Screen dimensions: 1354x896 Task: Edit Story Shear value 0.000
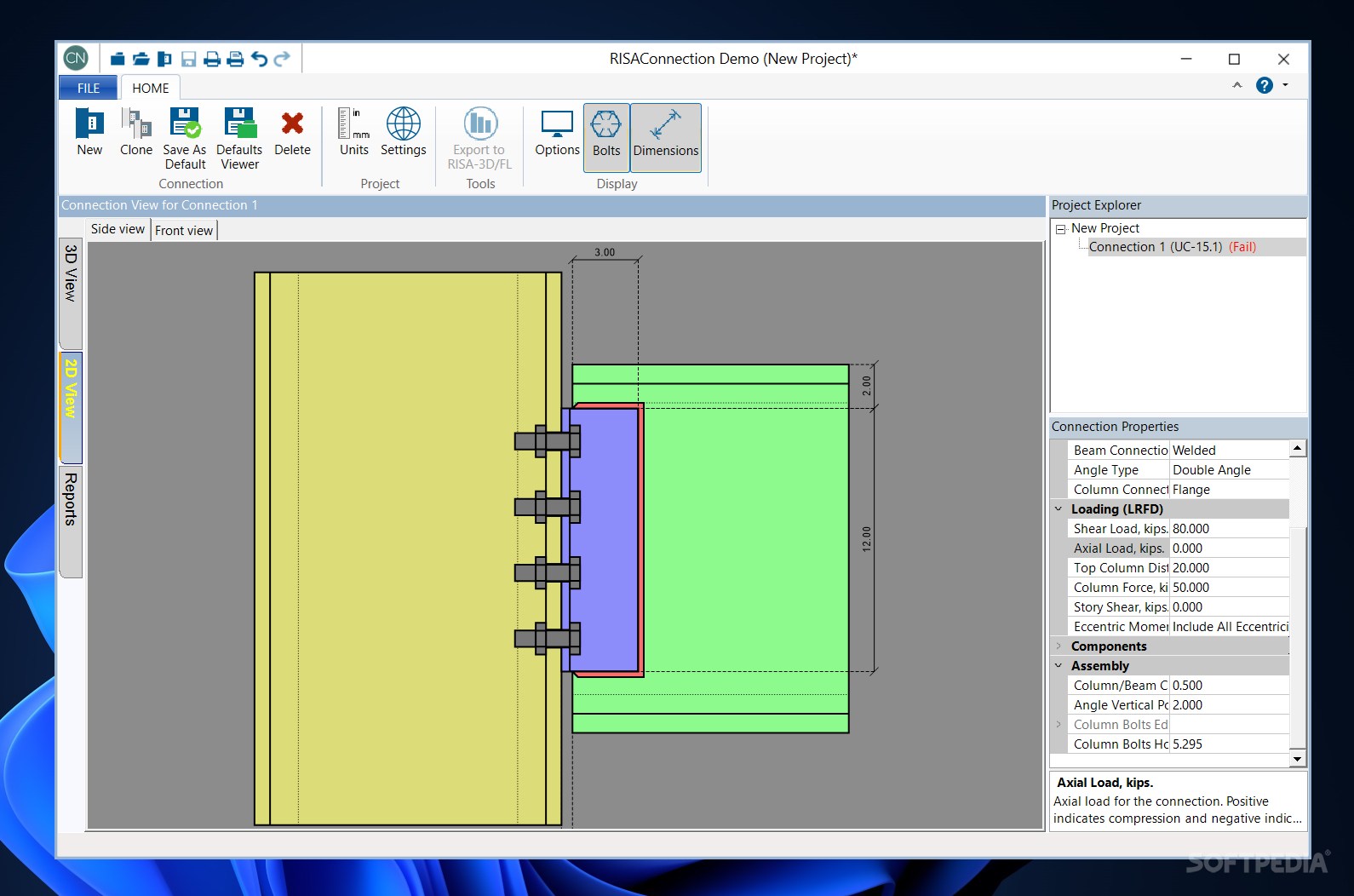[1230, 607]
